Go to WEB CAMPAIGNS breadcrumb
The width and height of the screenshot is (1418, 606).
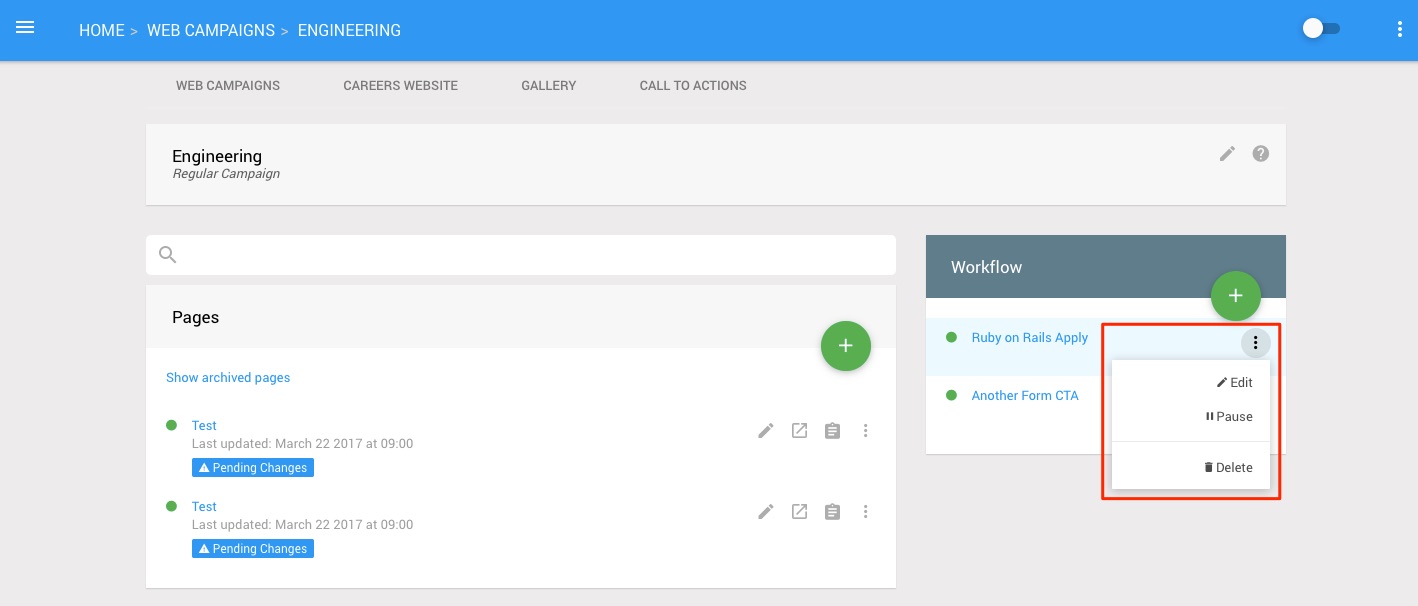click(x=210, y=30)
